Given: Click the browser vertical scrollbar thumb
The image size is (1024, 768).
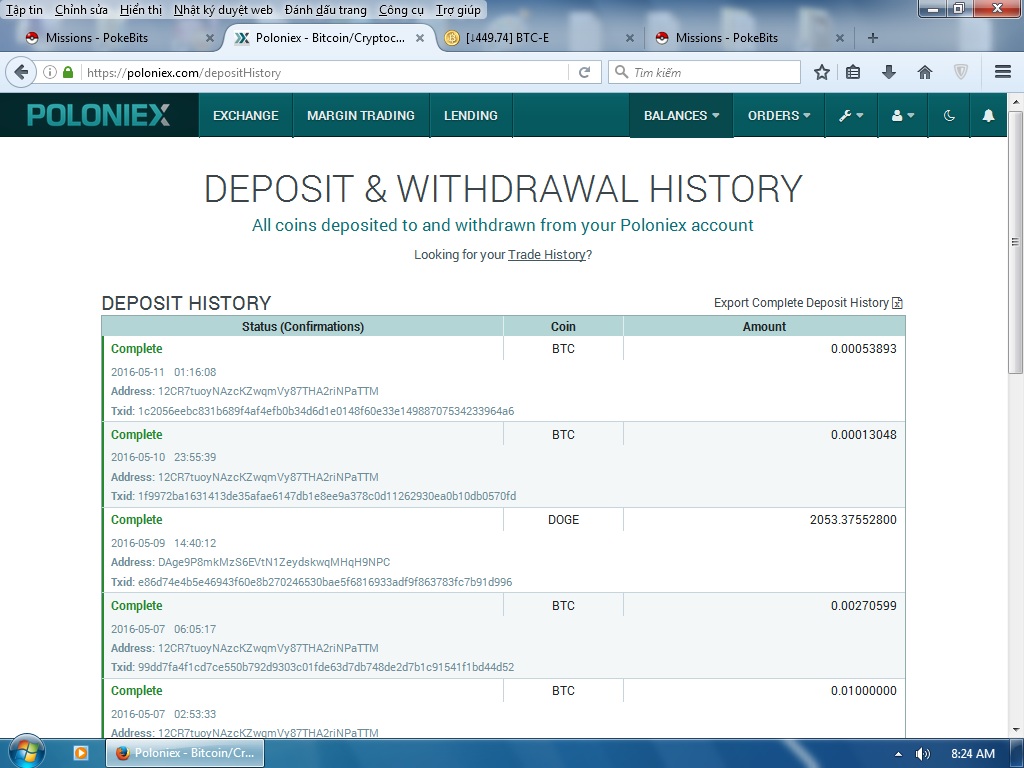Looking at the screenshot, I should point(1015,242).
